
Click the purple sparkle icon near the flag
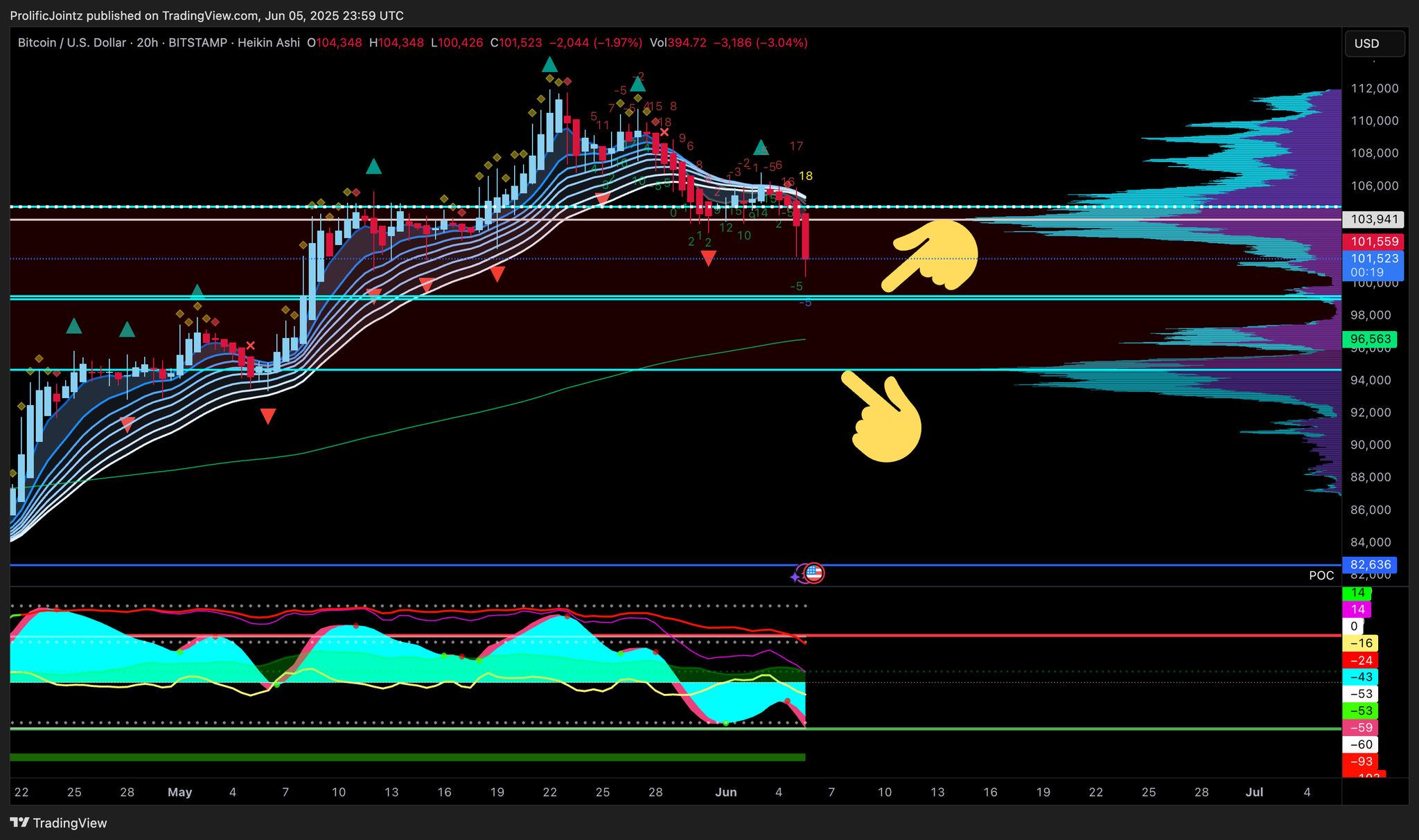point(795,576)
